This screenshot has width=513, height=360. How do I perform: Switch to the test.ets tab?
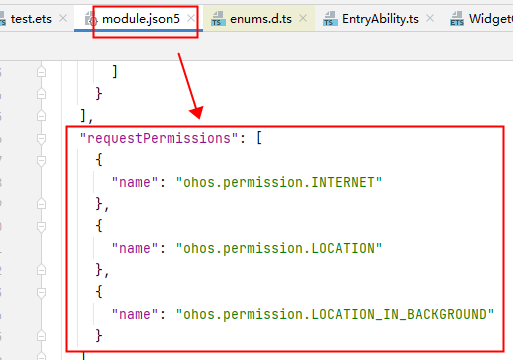click(x=31, y=19)
